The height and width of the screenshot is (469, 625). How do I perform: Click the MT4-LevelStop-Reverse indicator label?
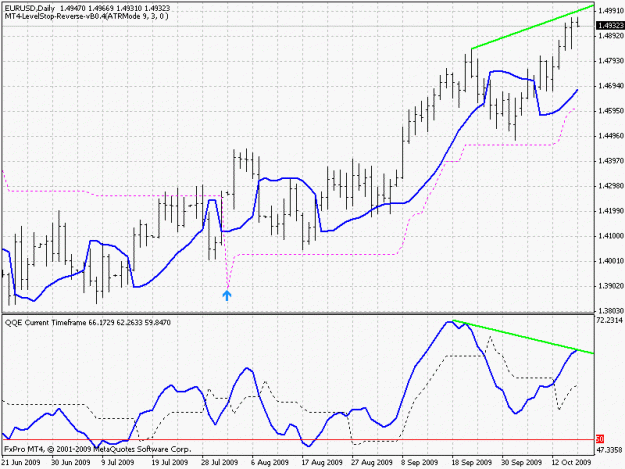click(x=86, y=16)
